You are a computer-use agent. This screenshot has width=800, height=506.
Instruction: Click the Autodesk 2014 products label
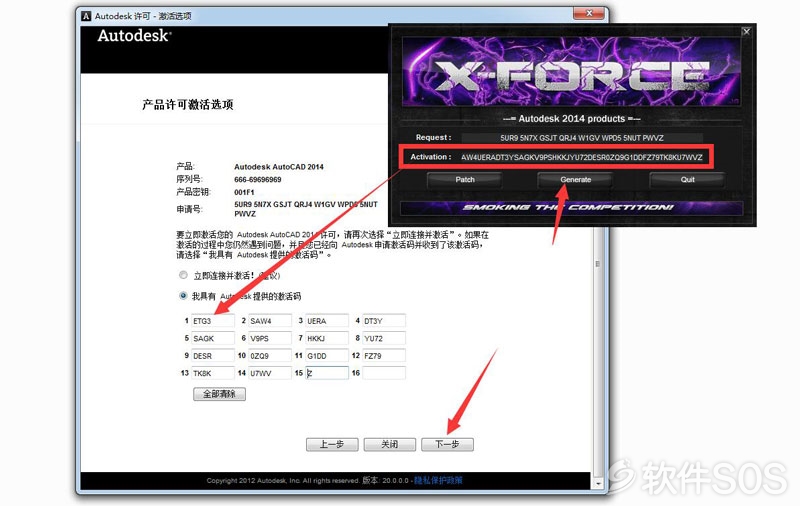tap(571, 119)
